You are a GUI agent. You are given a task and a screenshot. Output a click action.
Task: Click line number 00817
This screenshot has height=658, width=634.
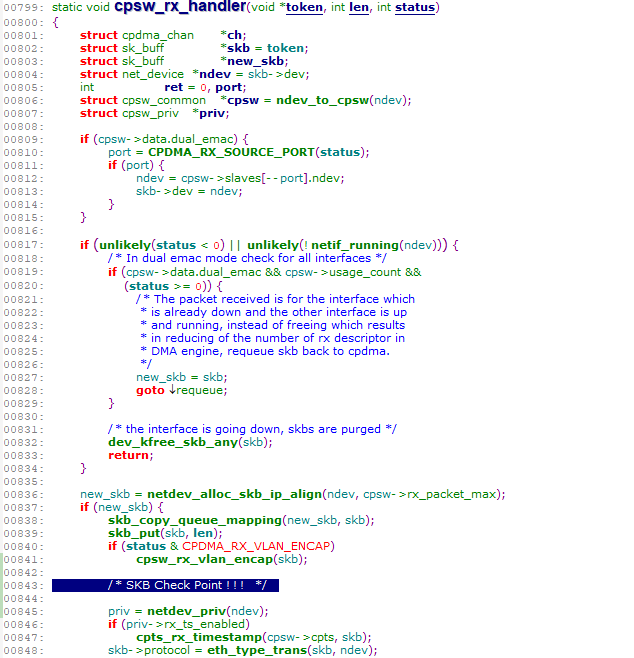coord(23,245)
